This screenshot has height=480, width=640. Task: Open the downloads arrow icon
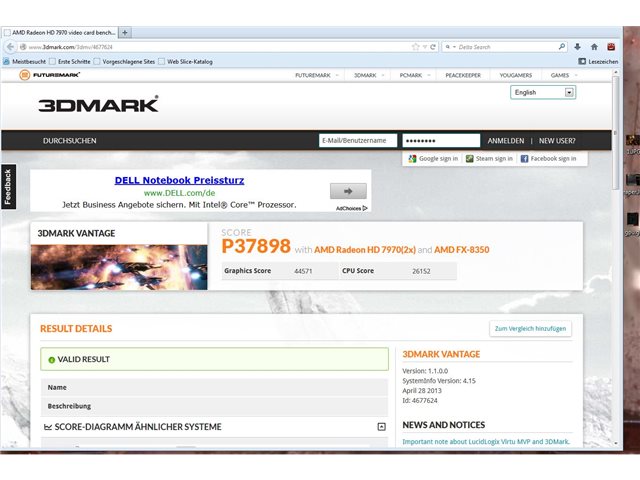tap(577, 47)
